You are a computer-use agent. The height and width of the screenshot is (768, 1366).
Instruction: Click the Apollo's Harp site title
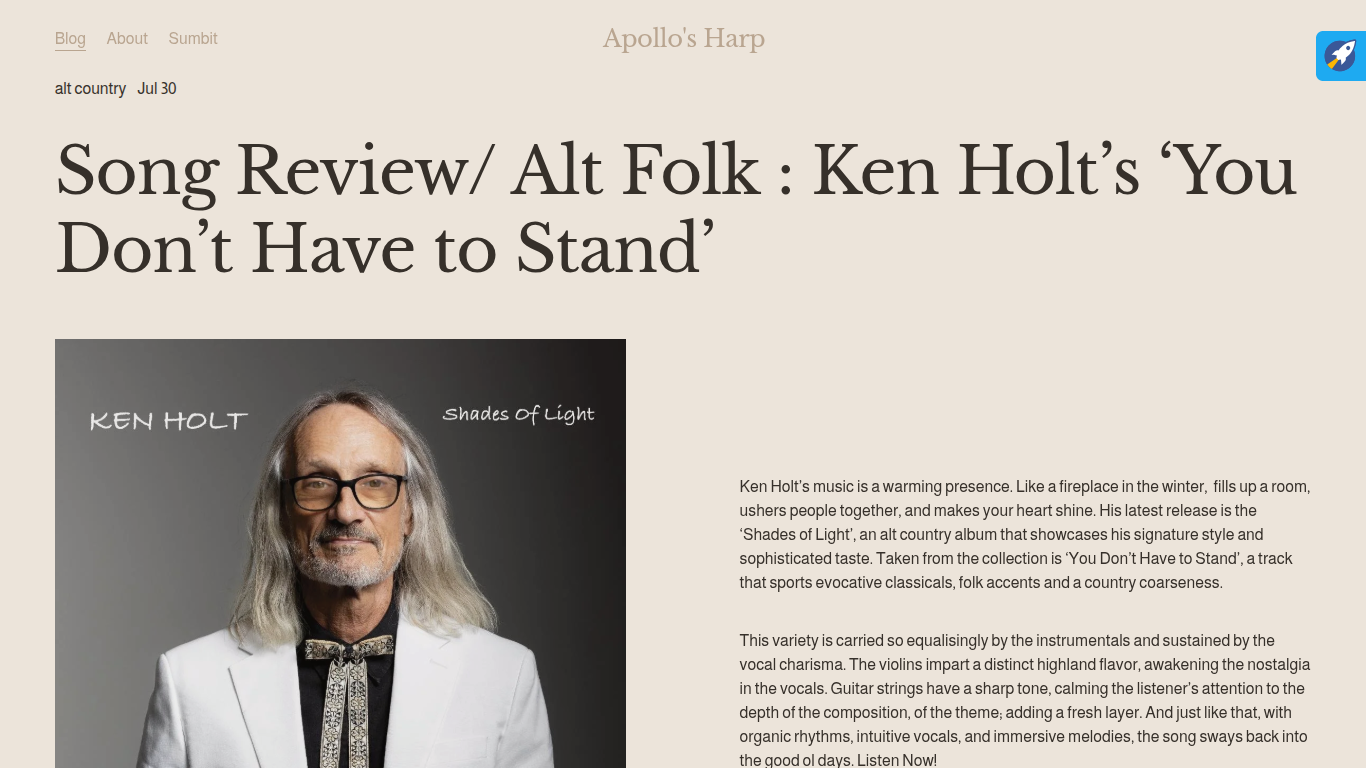pos(684,38)
